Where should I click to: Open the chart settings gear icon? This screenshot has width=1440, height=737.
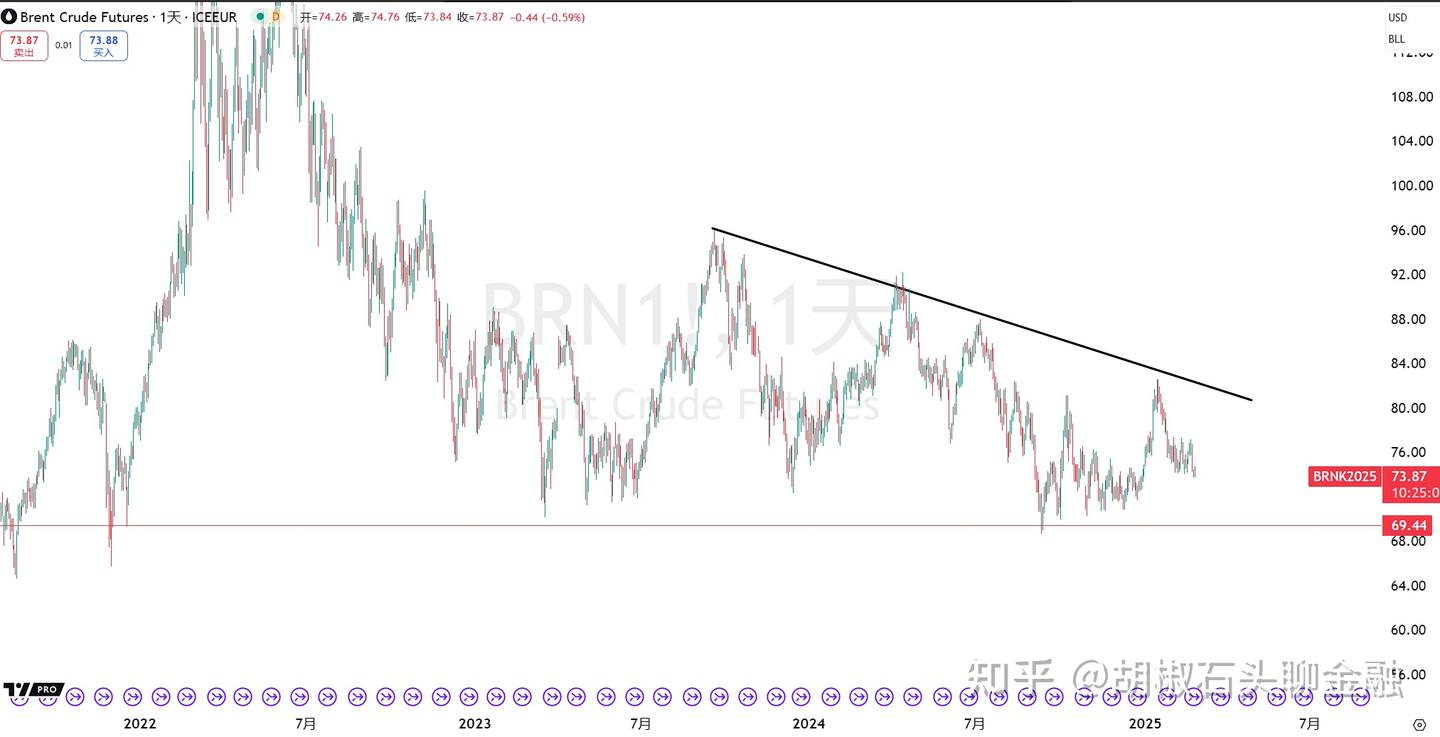tap(1418, 723)
